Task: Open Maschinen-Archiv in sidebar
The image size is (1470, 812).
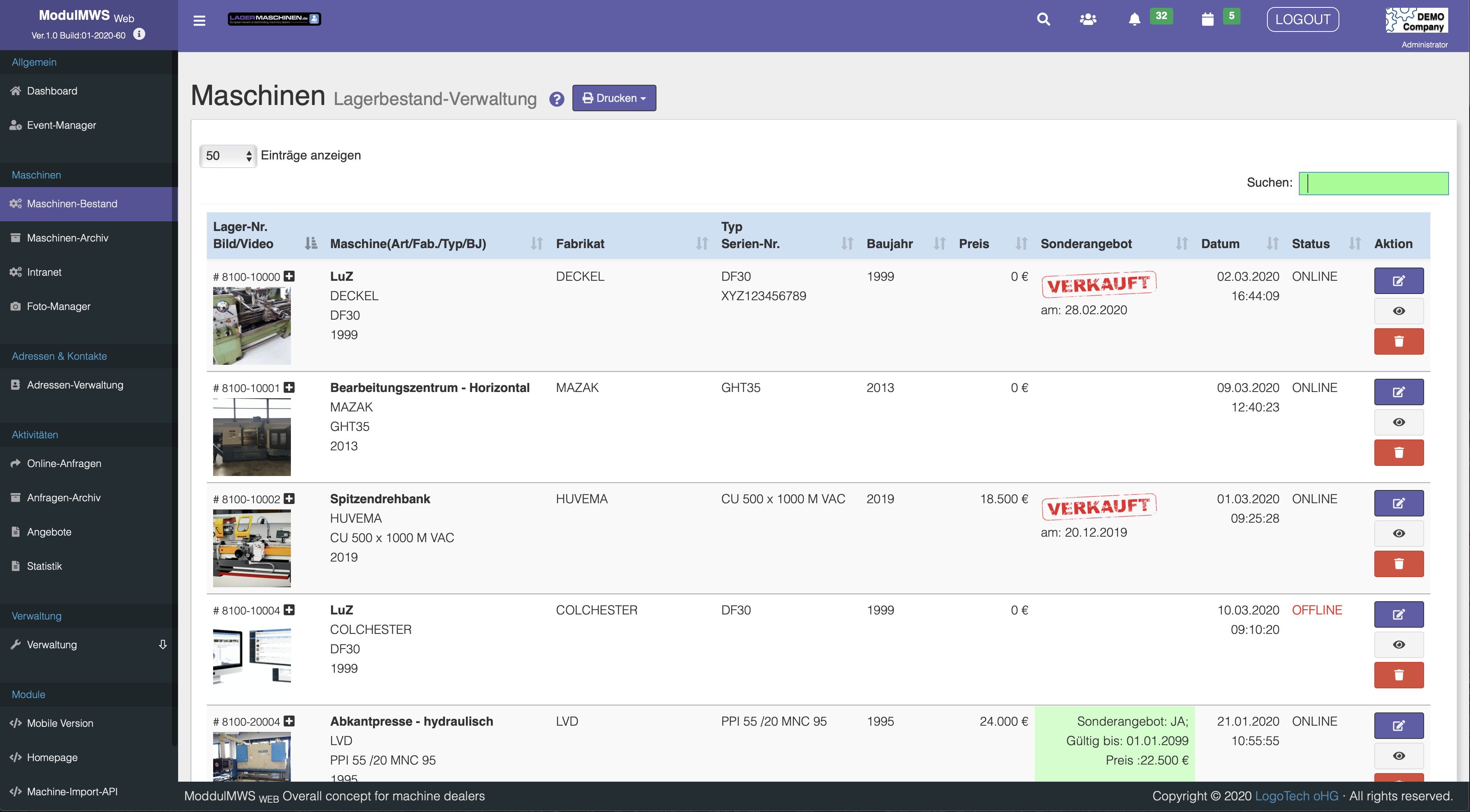Action: [67, 238]
